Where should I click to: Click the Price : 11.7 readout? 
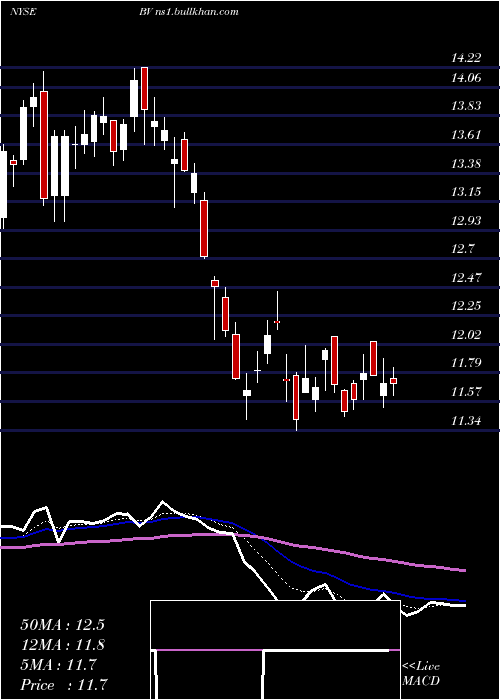(64, 685)
